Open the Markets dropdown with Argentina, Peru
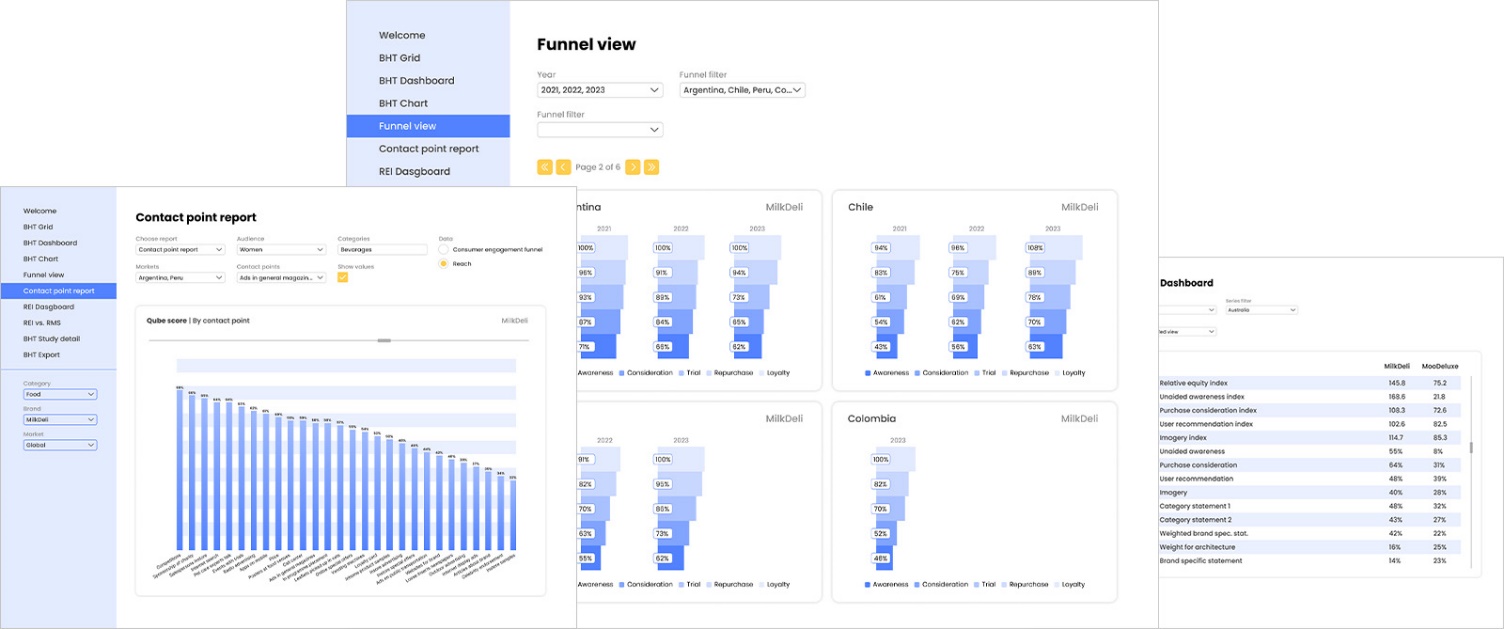Screen dimensions: 1504x629 tap(180, 277)
